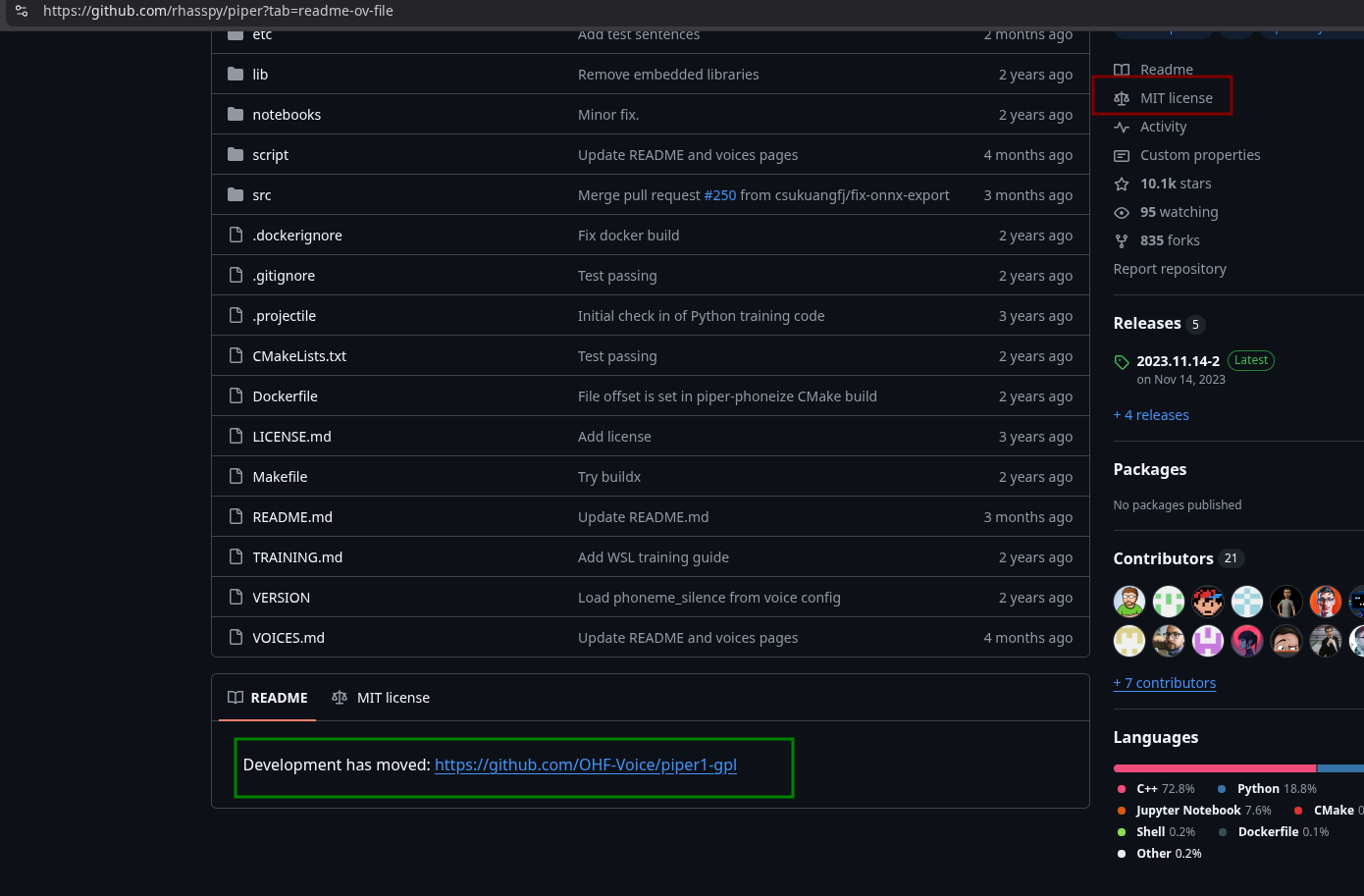Click the file icon beside TRAINING.md

coord(236,557)
